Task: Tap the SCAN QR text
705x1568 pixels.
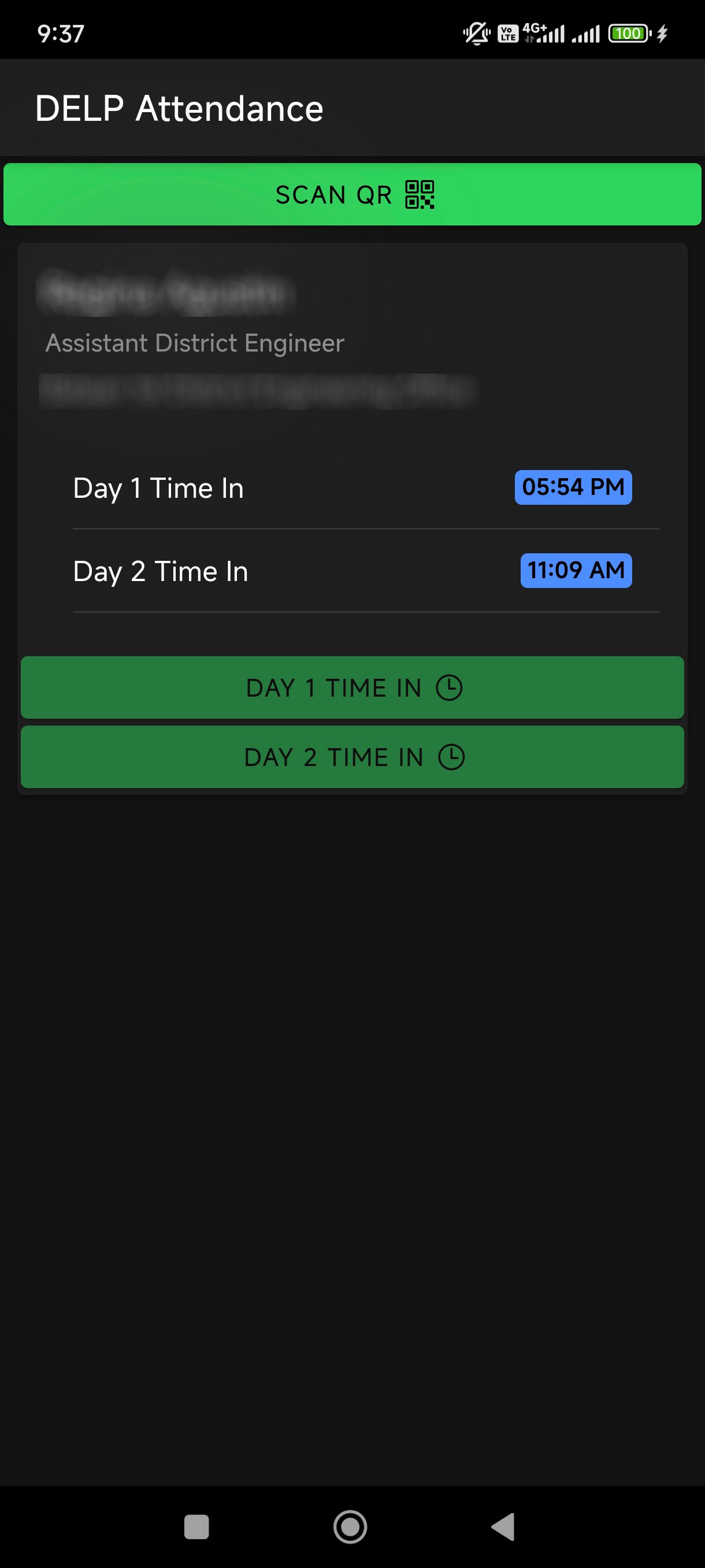Action: [x=333, y=195]
